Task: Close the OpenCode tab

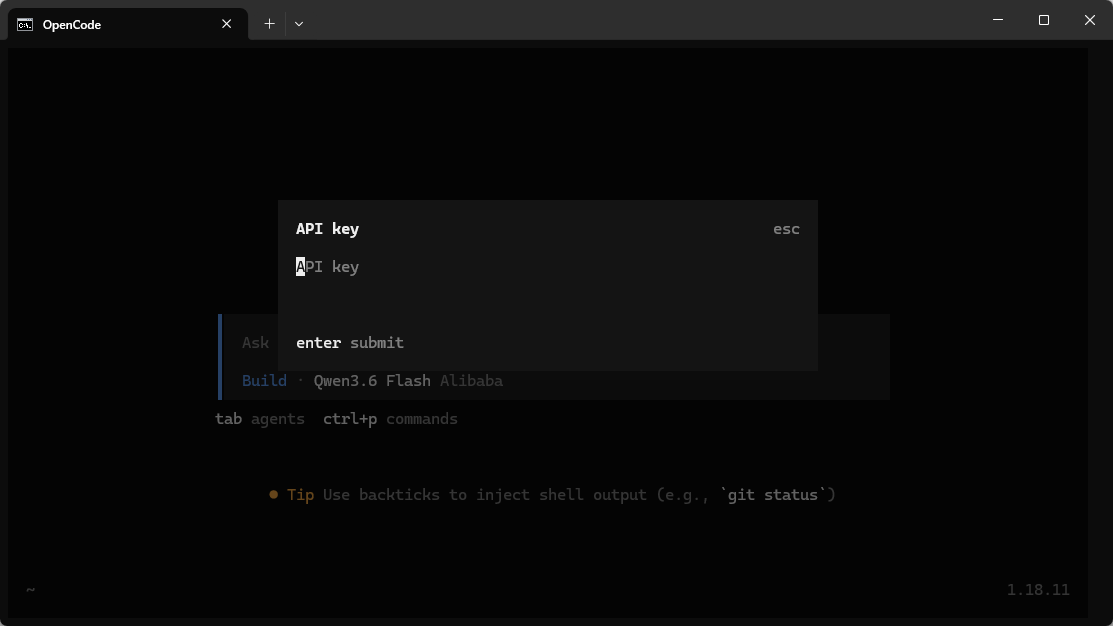Action: 226,24
